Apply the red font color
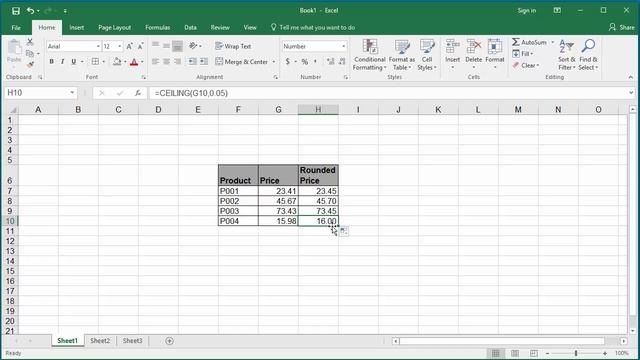640x360 pixels. (x=134, y=62)
